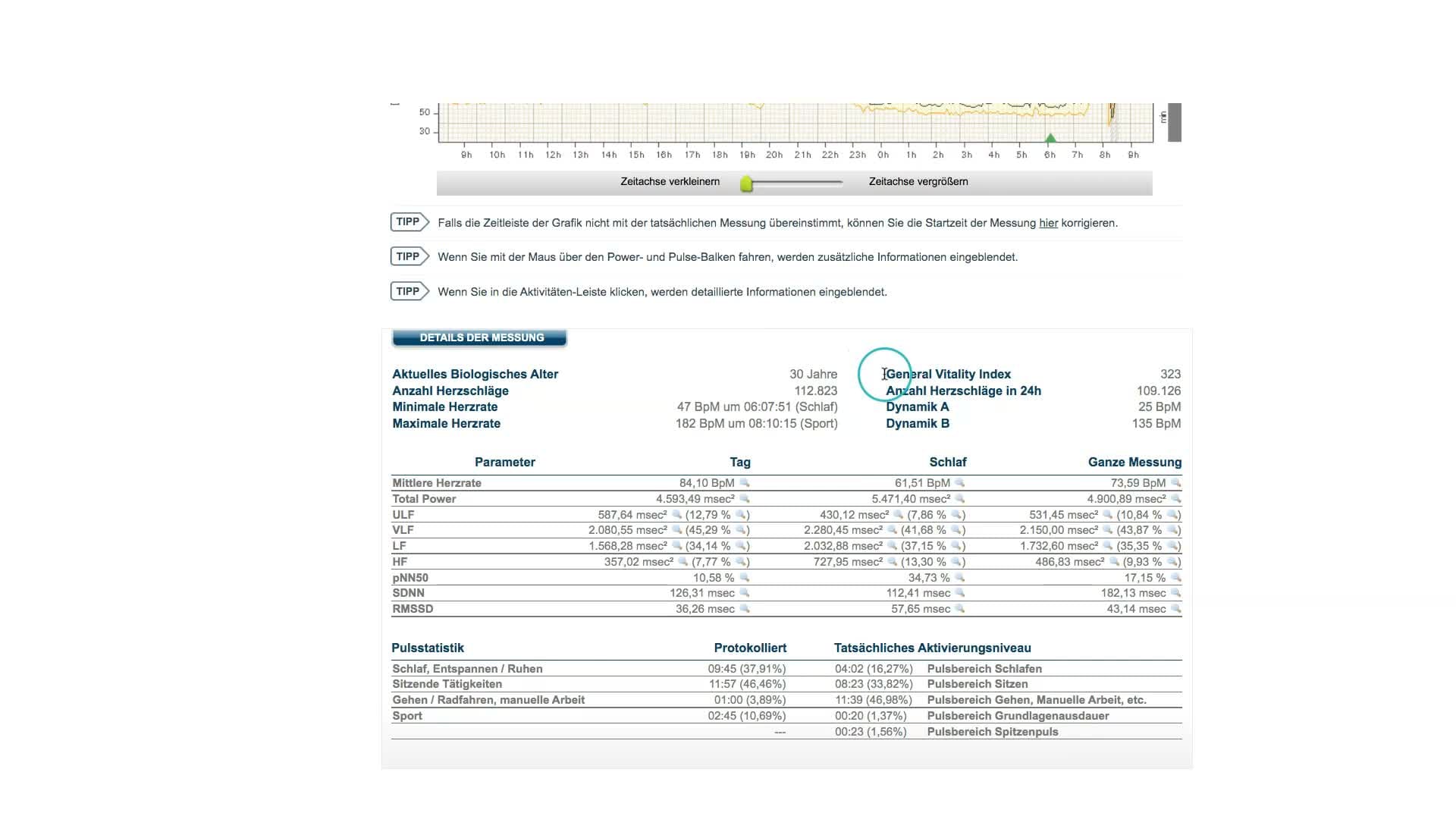Viewport: 1456px width, 819px height.
Task: Click the green triangle marker at 6h on the timeline
Action: click(1050, 138)
